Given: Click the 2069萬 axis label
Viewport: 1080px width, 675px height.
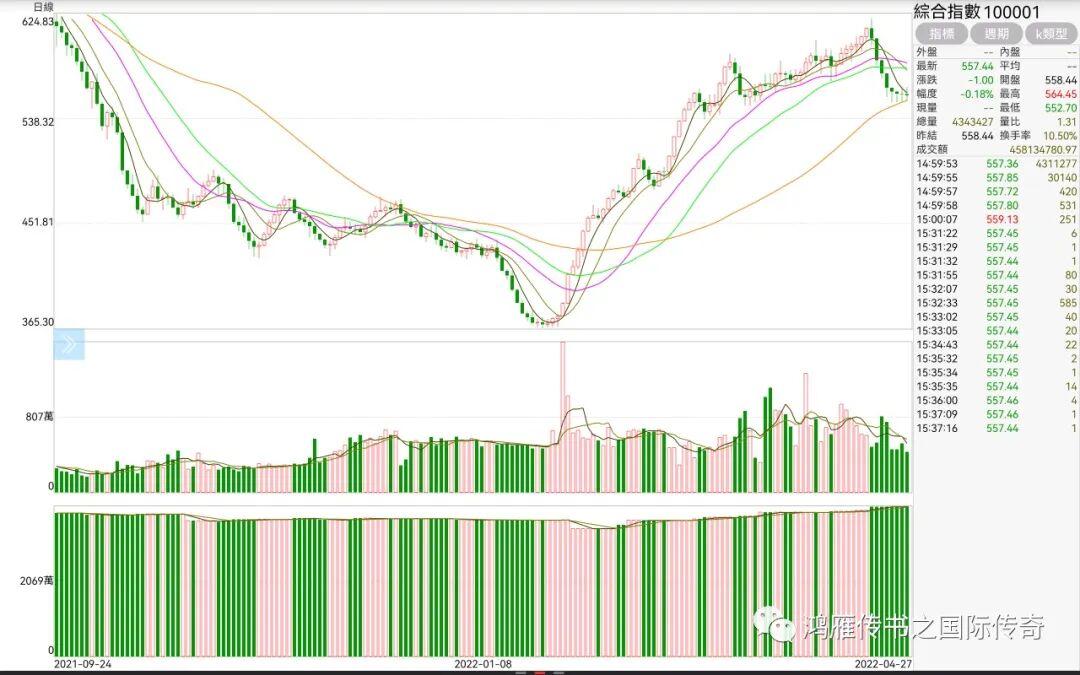Looking at the screenshot, I should pos(37,581).
